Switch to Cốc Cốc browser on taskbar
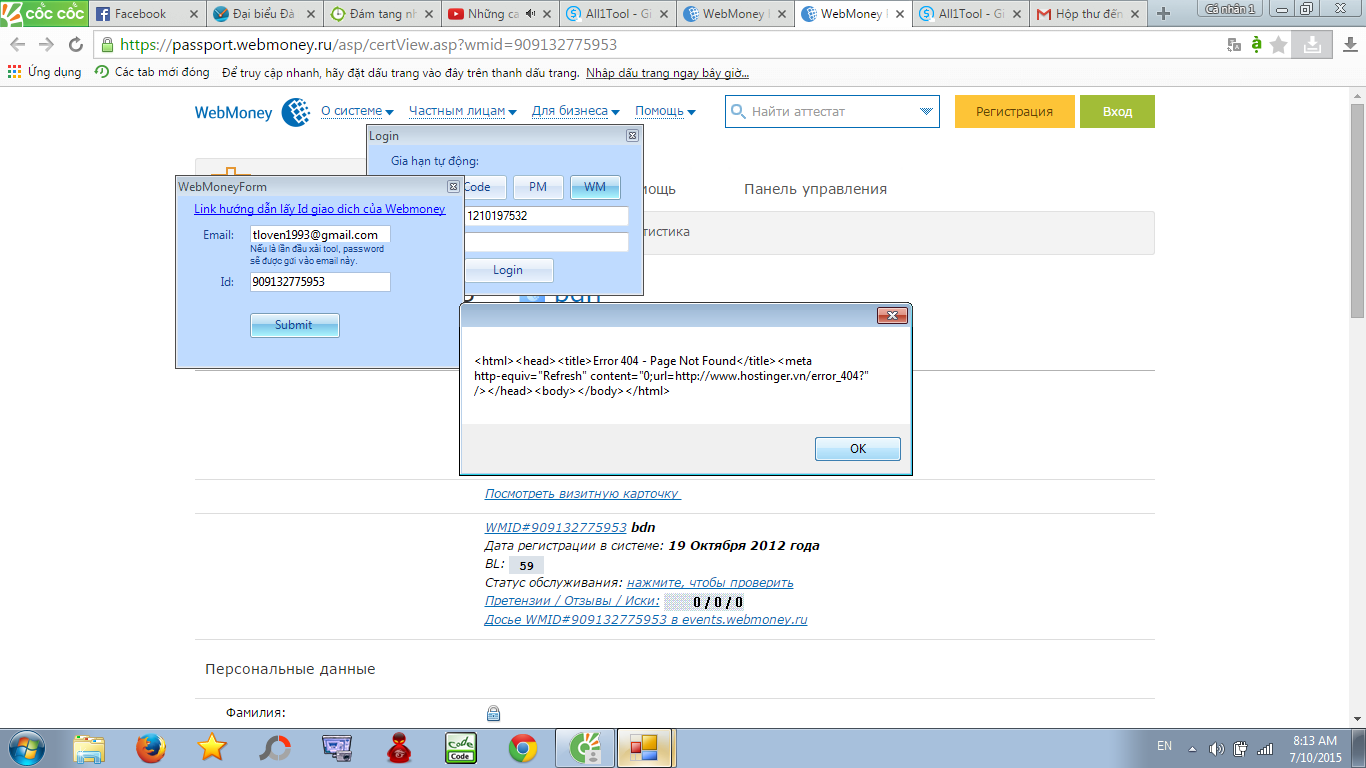The width and height of the screenshot is (1366, 768). click(584, 747)
